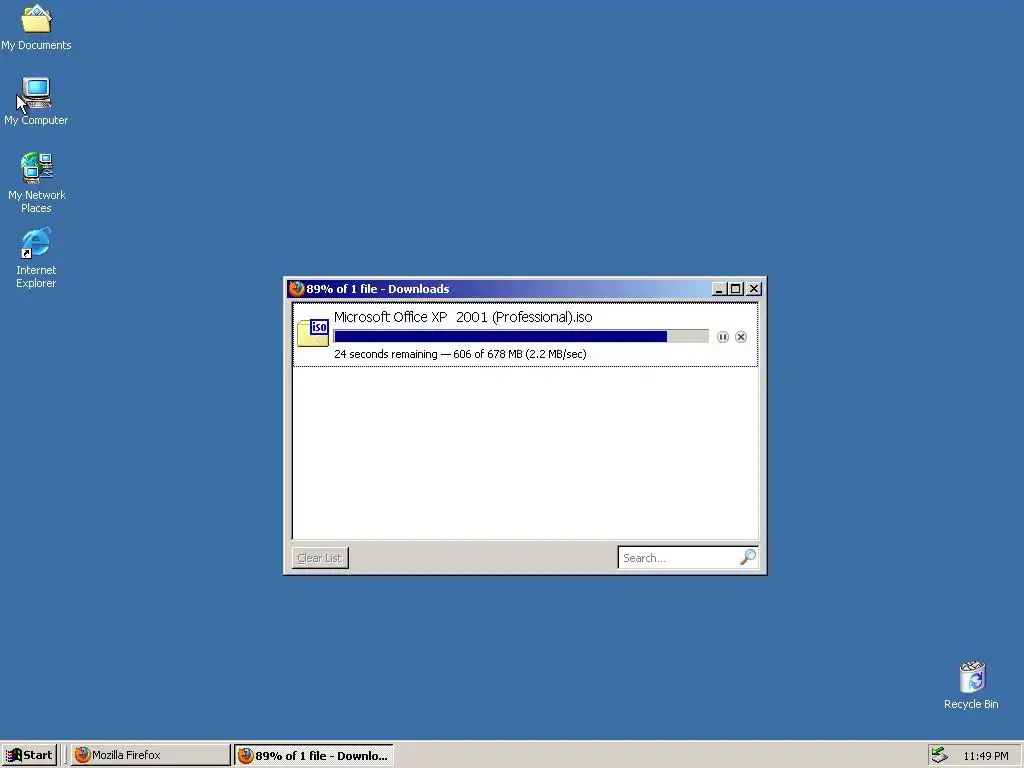
Task: Click the Downloads window title bar text
Action: pyautogui.click(x=377, y=289)
